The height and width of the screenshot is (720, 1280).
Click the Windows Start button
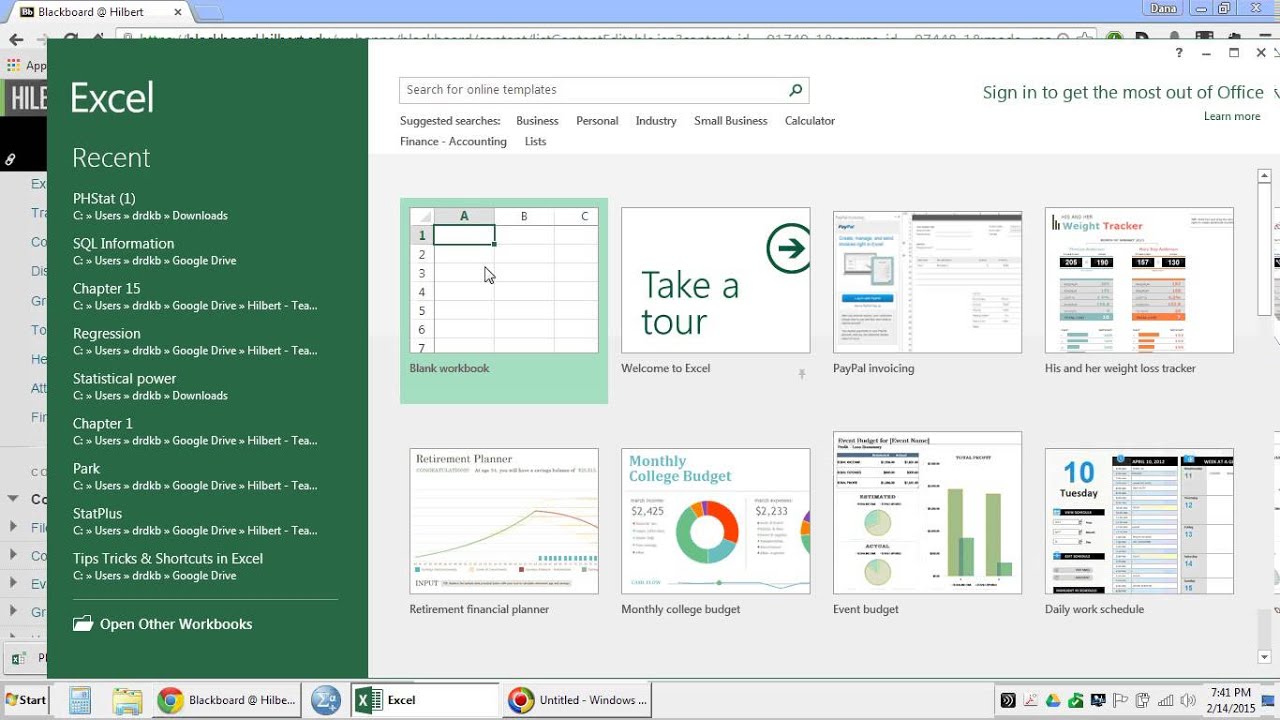[25, 700]
